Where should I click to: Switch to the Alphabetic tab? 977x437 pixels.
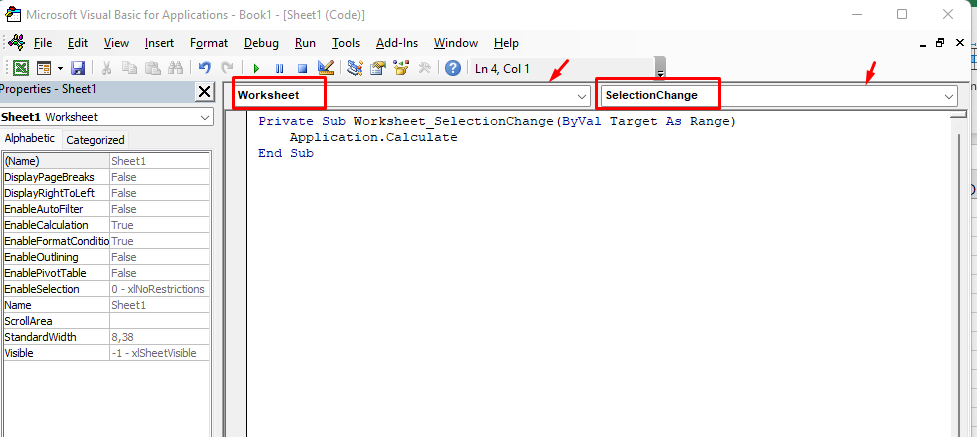point(30,138)
